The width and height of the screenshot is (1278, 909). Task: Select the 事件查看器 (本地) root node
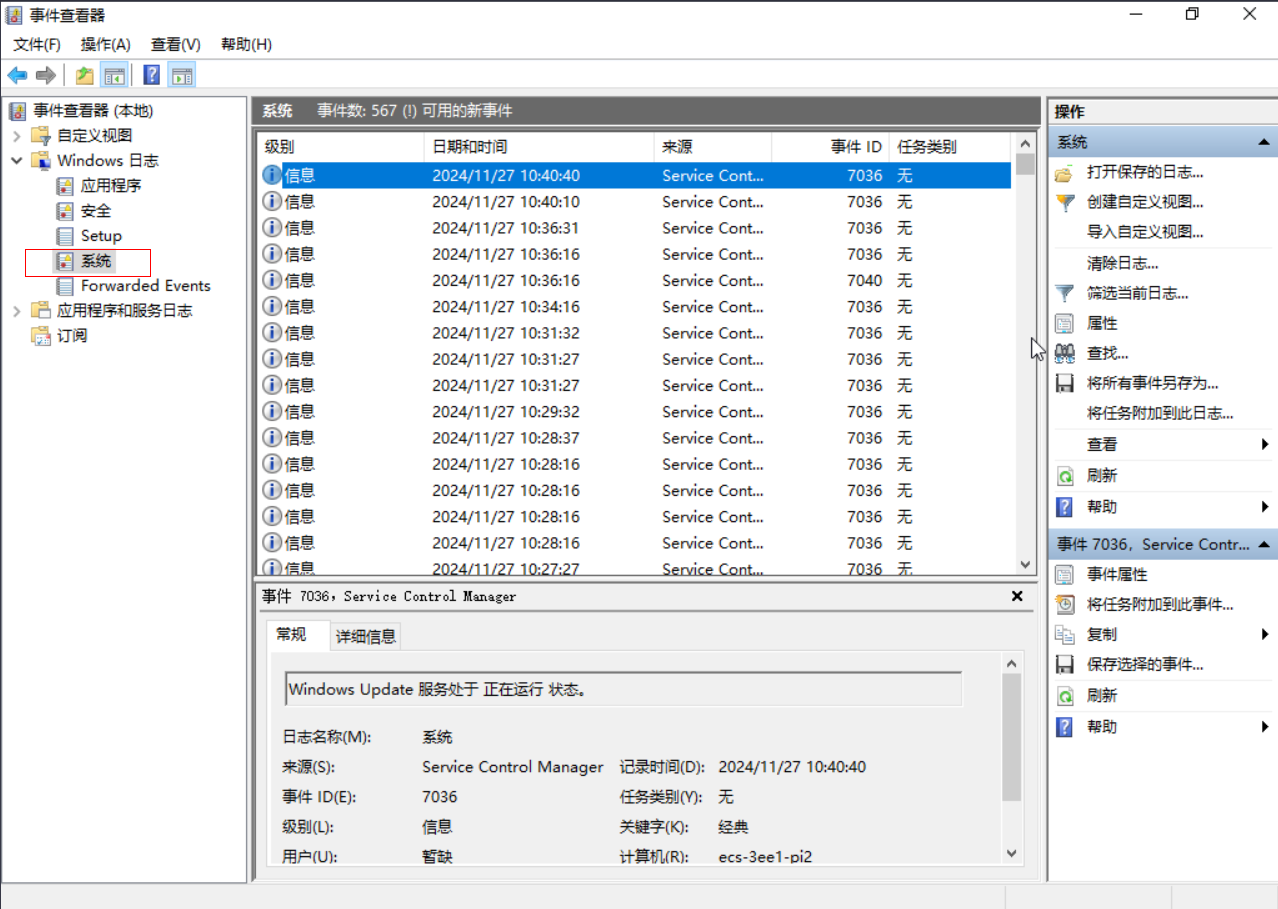[x=93, y=110]
